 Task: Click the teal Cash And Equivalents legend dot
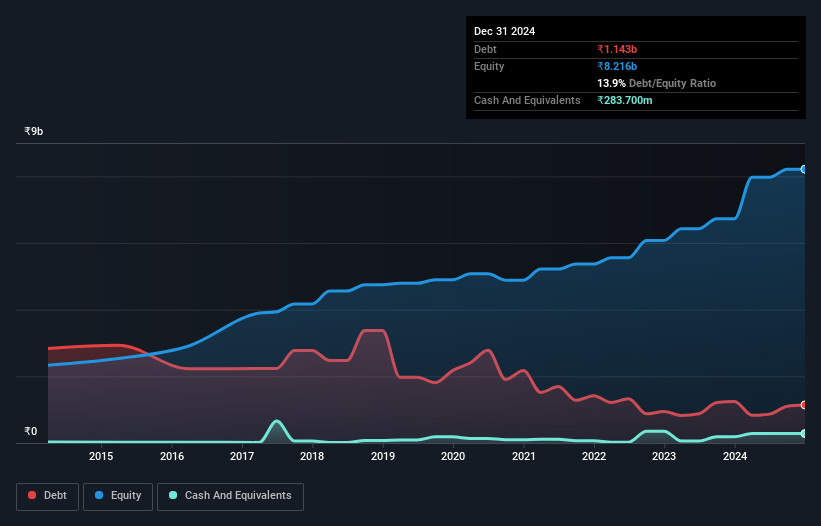[x=173, y=495]
